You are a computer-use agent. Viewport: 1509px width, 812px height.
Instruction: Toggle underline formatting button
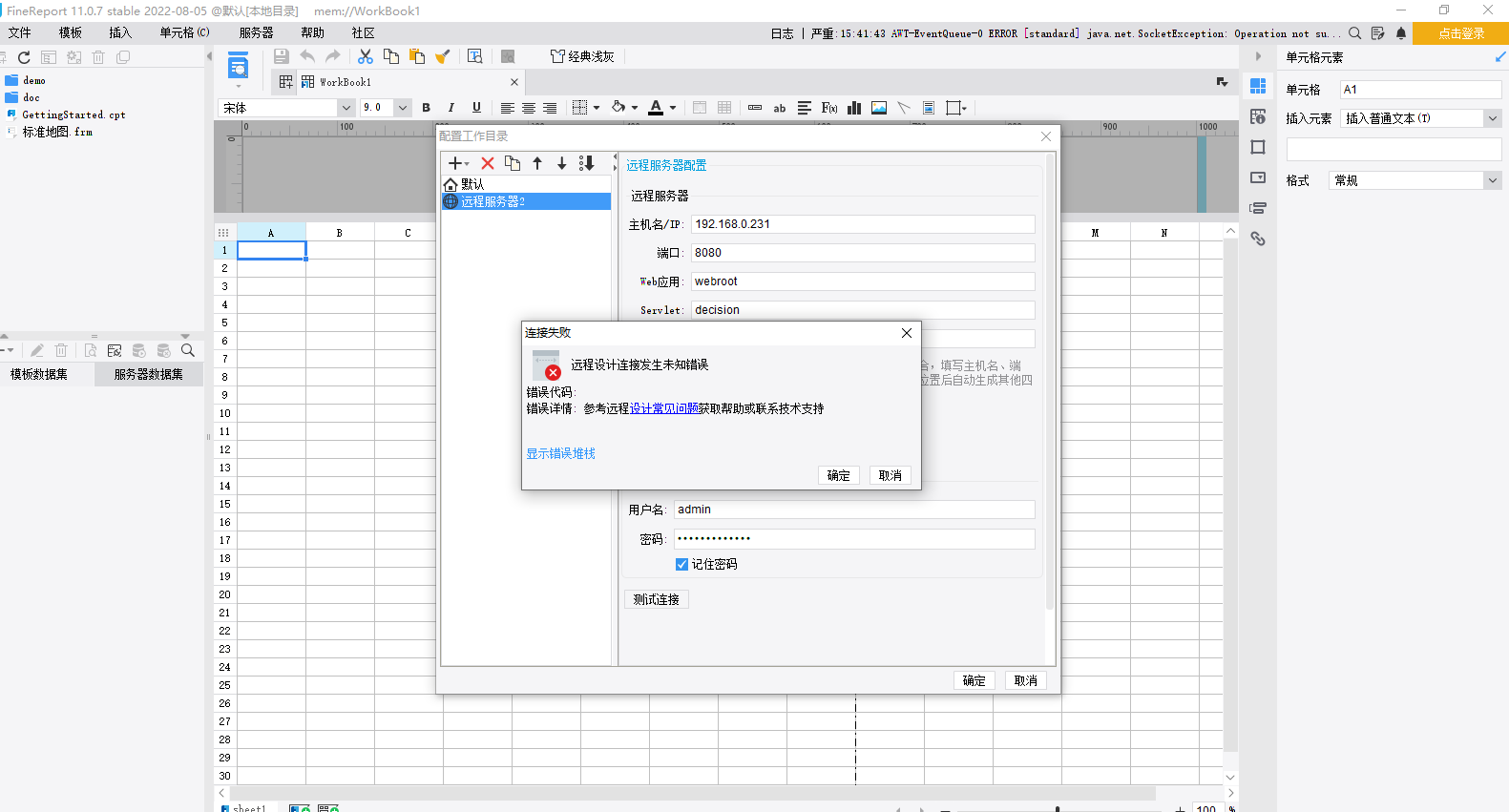(x=476, y=108)
